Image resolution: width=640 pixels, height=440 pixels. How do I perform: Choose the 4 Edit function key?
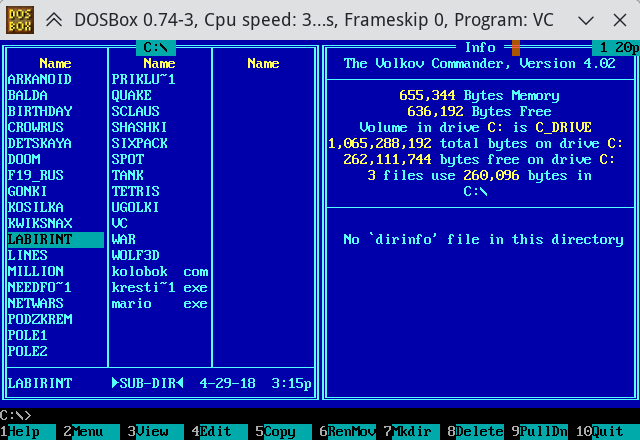220,431
